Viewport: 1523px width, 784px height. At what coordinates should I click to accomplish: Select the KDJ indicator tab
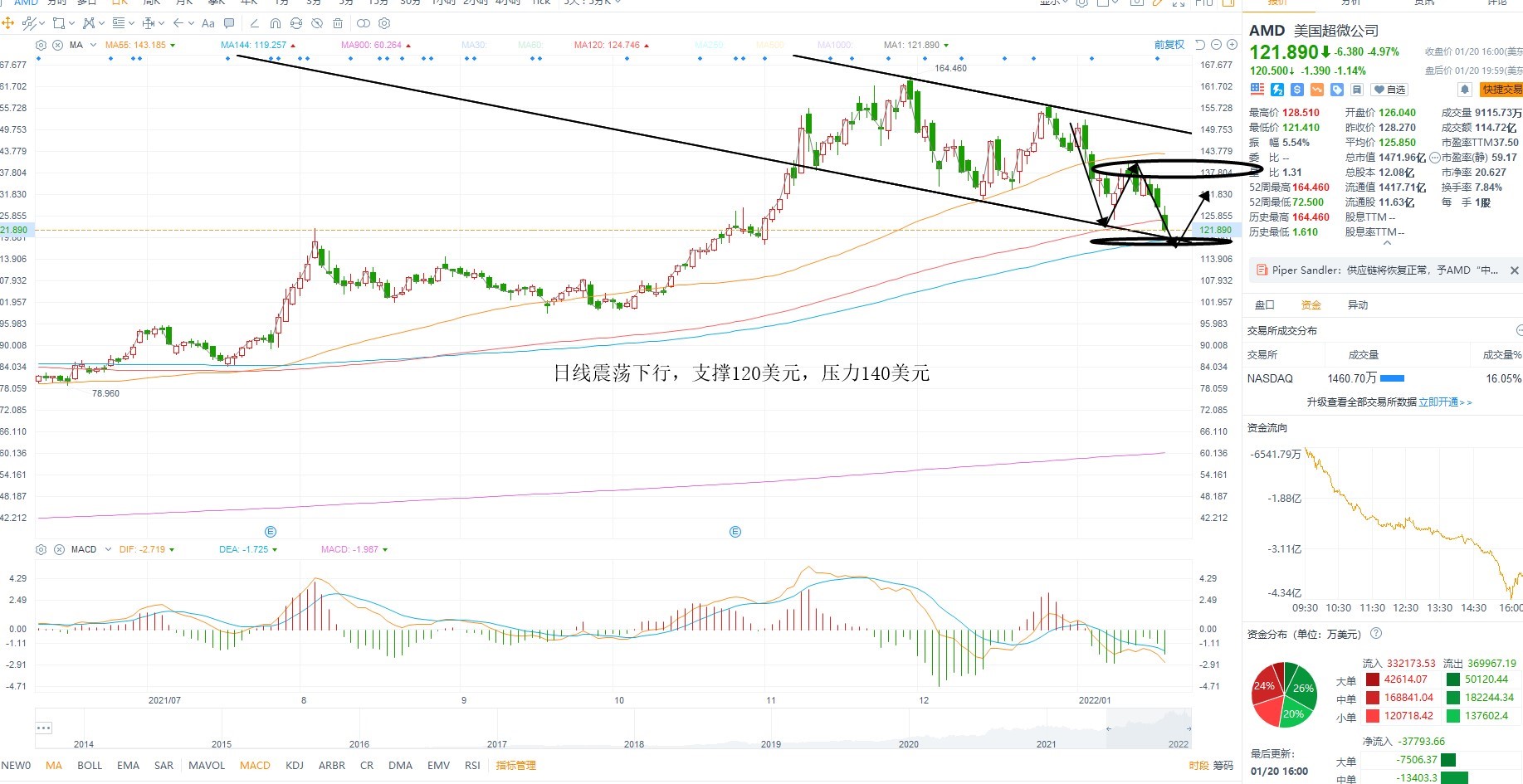pyautogui.click(x=295, y=765)
